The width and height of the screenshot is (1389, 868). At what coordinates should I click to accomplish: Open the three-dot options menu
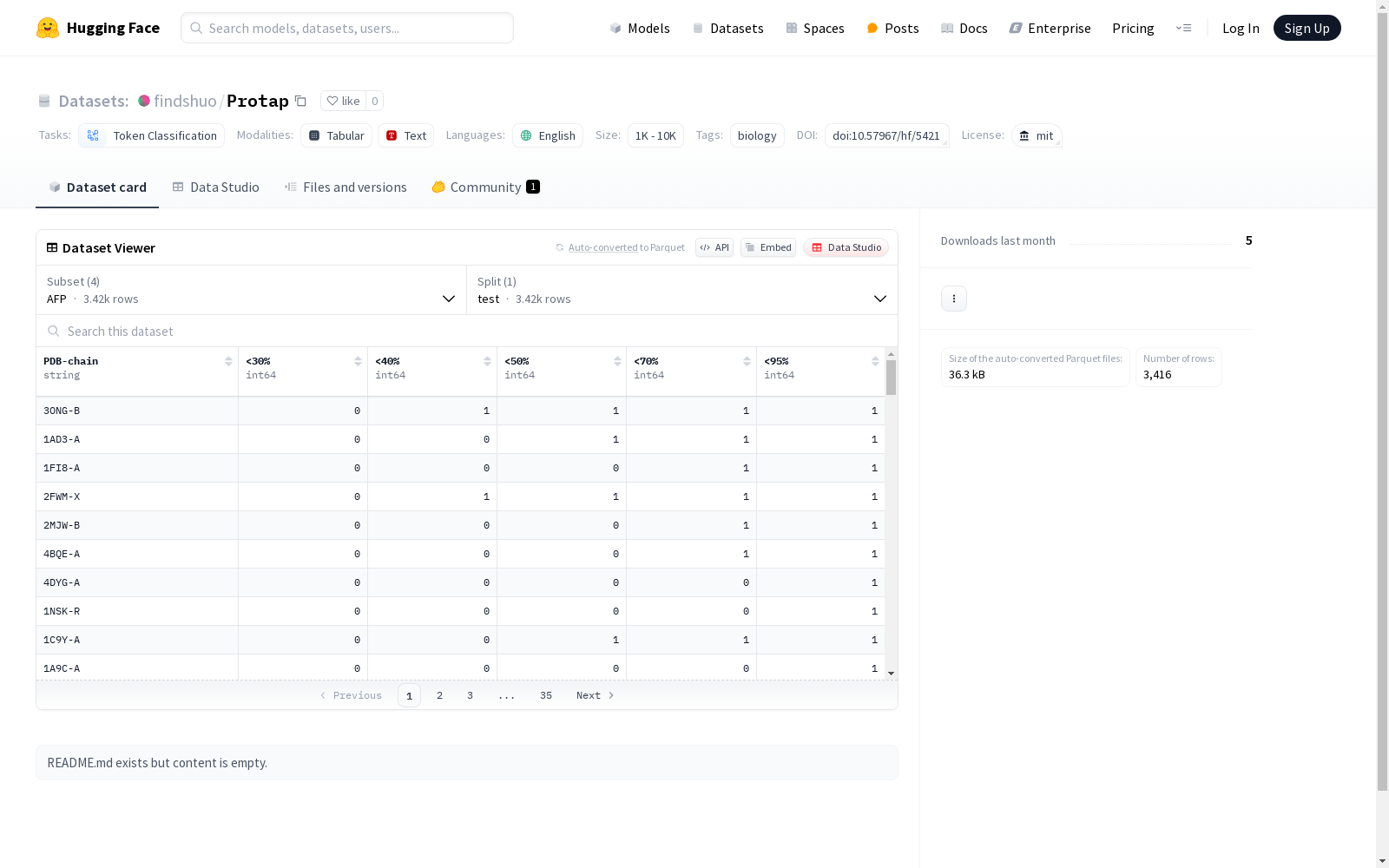click(x=954, y=299)
